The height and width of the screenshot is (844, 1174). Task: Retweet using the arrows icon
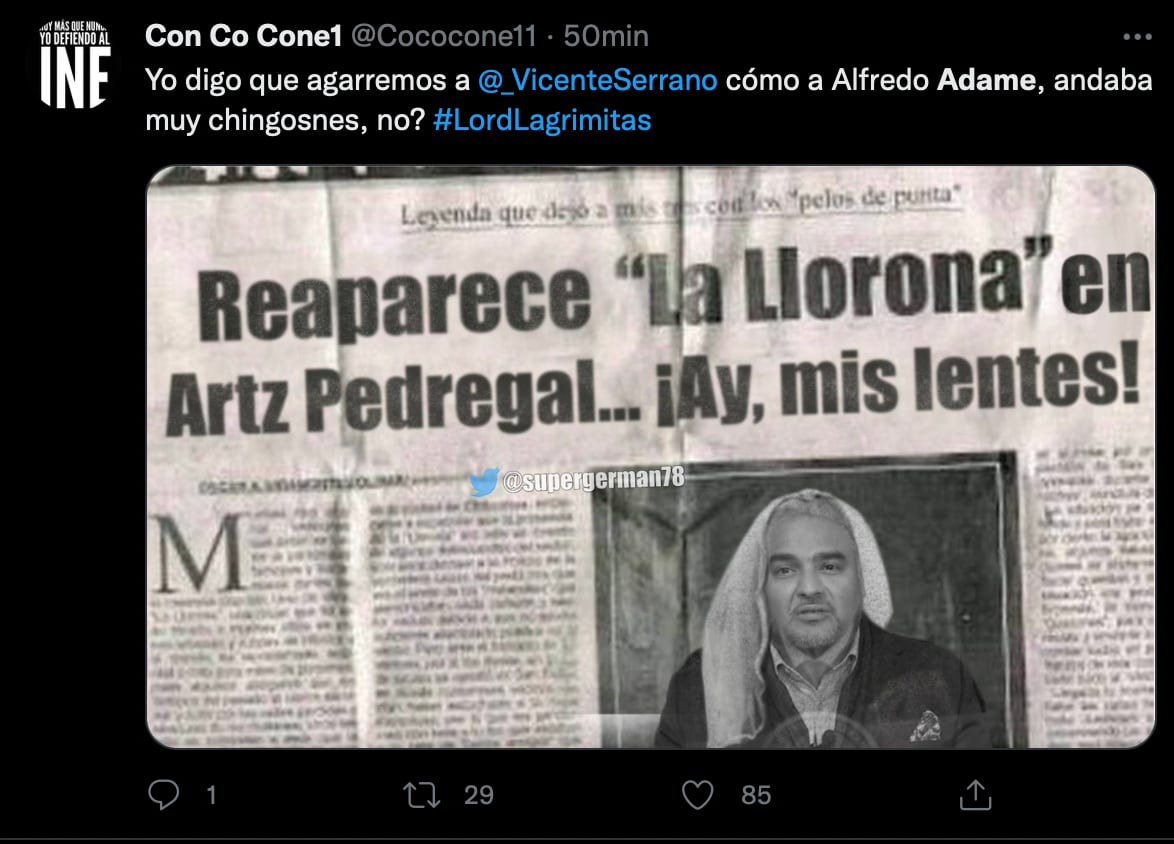coord(422,795)
